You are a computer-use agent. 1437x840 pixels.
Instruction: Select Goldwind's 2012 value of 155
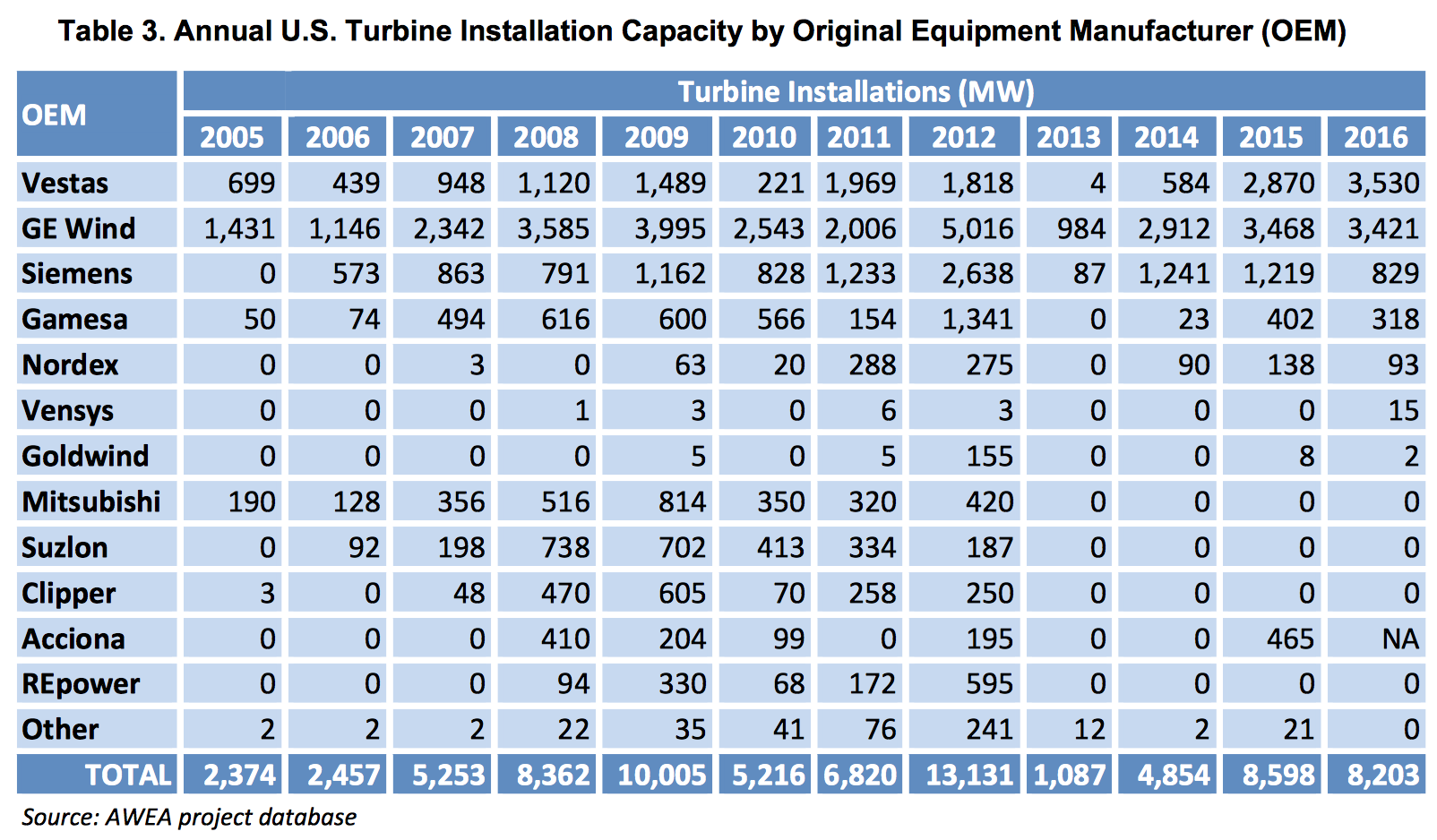pos(989,457)
